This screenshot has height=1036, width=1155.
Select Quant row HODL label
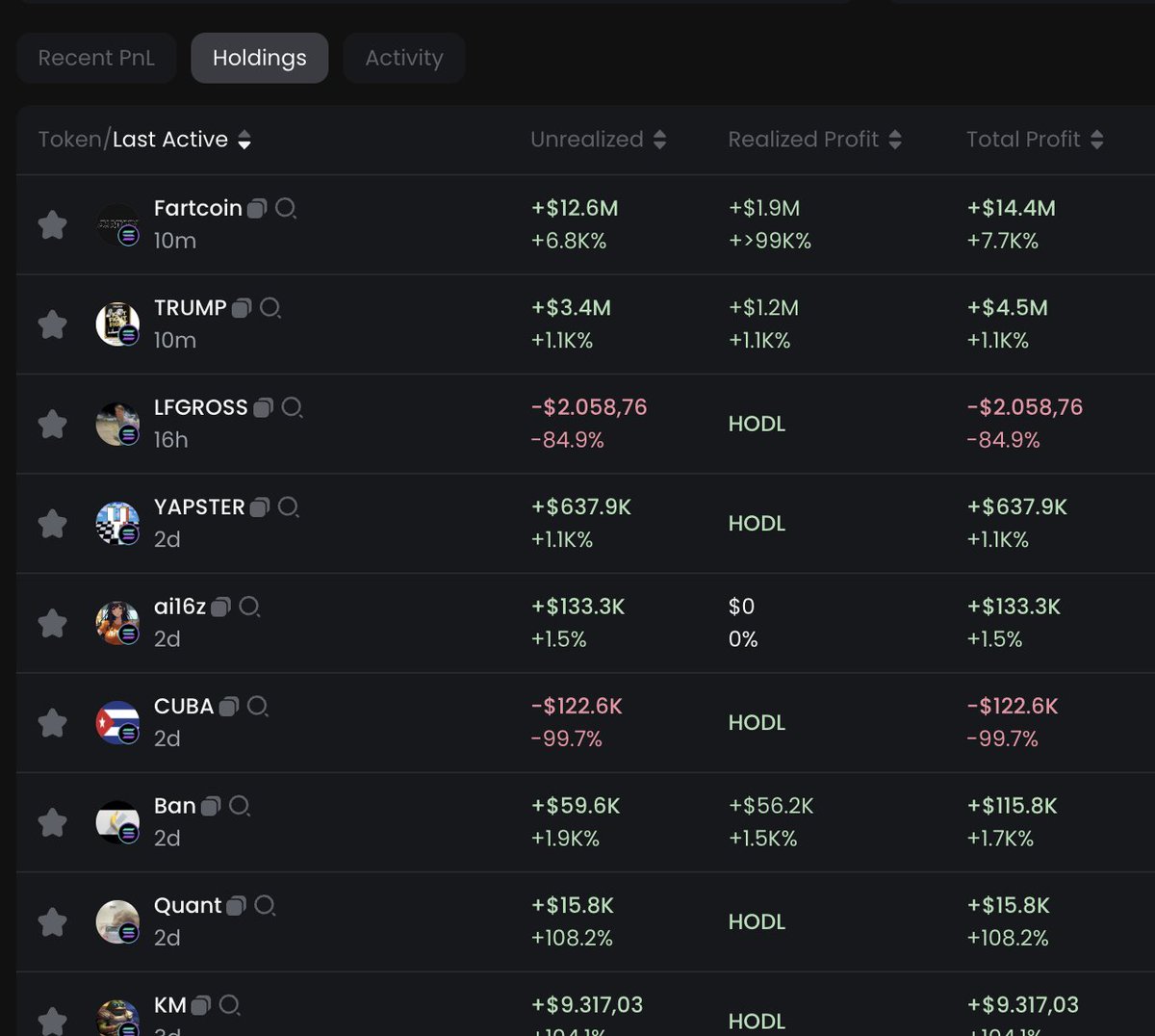click(757, 922)
